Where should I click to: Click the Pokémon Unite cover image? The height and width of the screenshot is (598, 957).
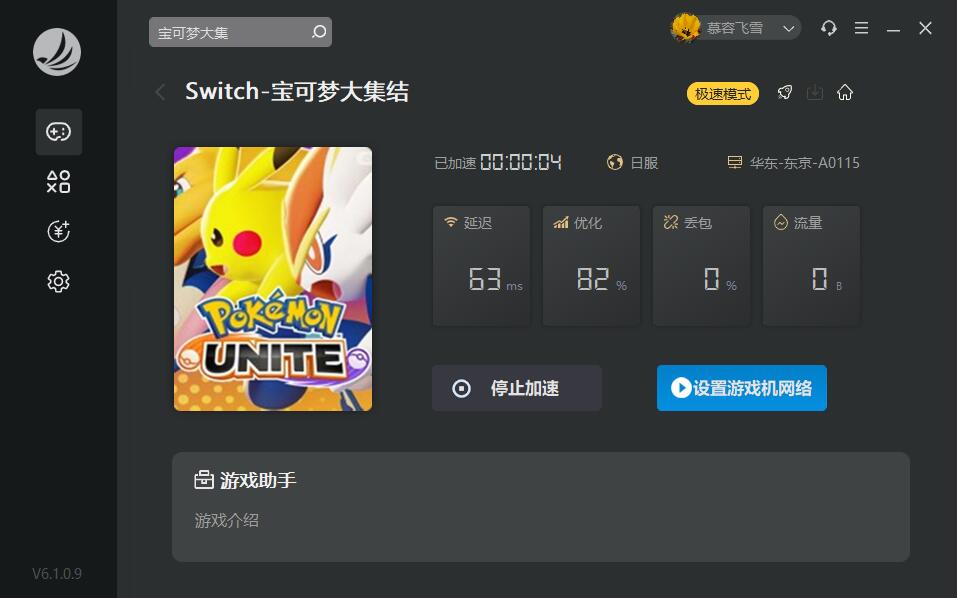pos(273,279)
